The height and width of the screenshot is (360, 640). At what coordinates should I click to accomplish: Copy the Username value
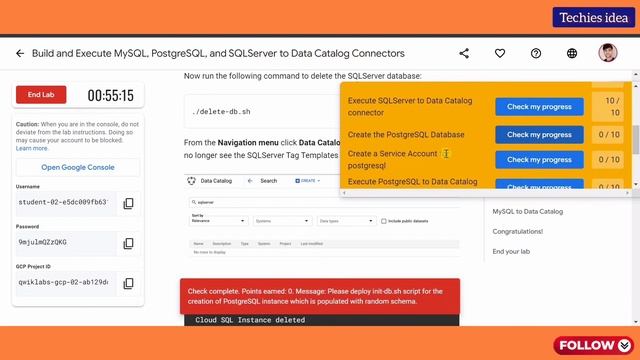point(129,203)
